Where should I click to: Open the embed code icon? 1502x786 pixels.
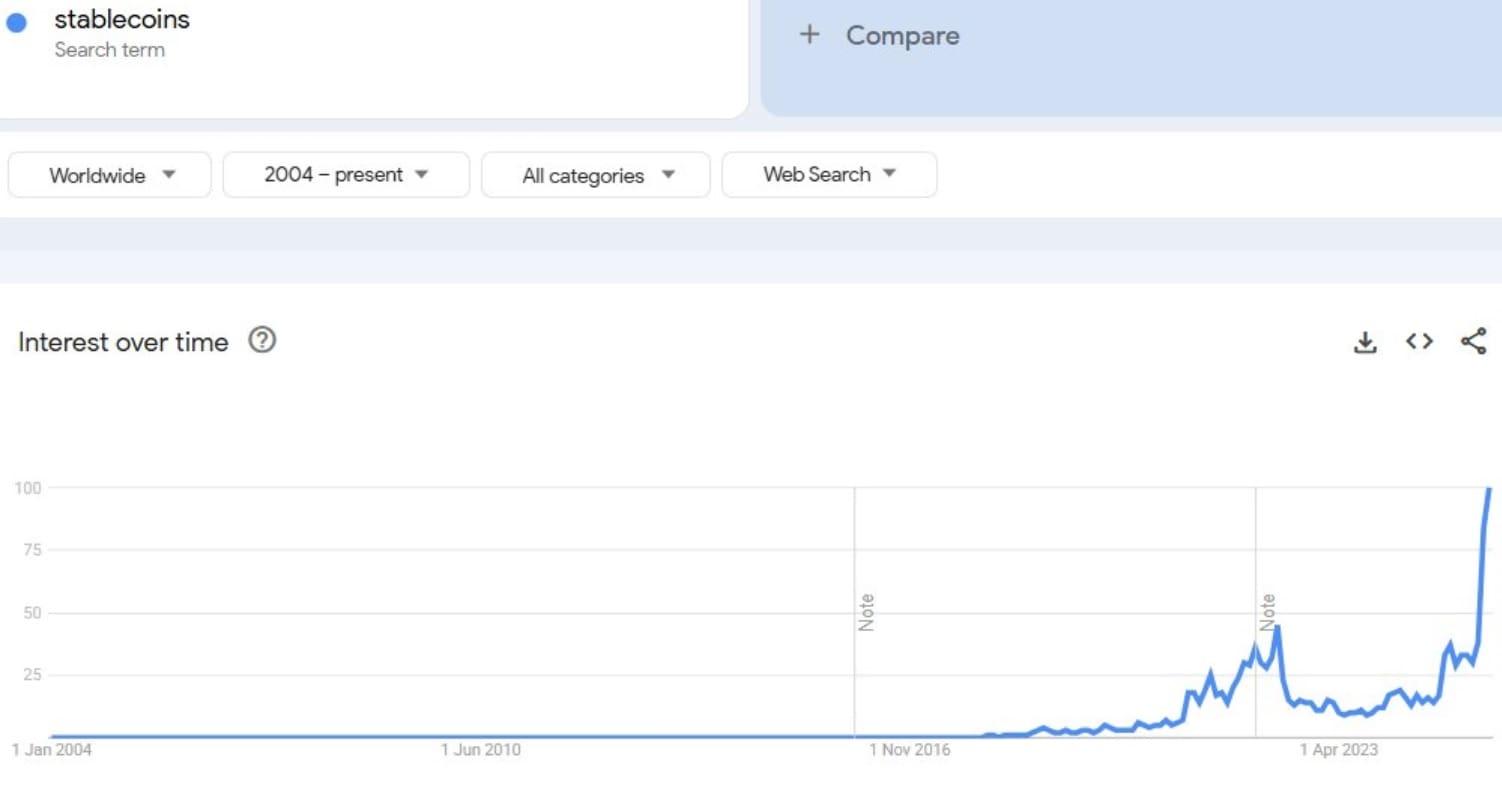1419,342
